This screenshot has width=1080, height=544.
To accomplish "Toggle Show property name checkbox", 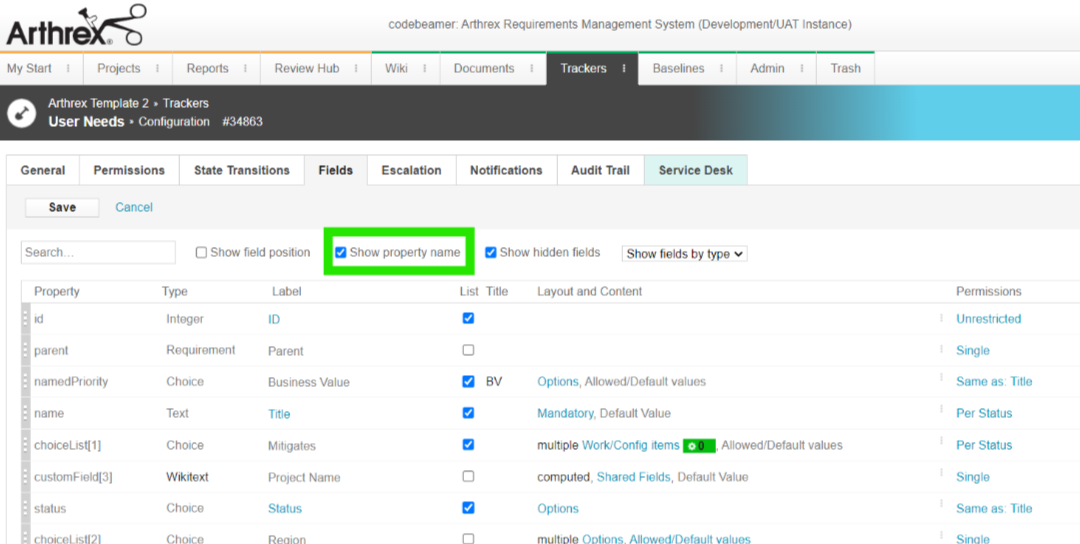I will coord(341,253).
